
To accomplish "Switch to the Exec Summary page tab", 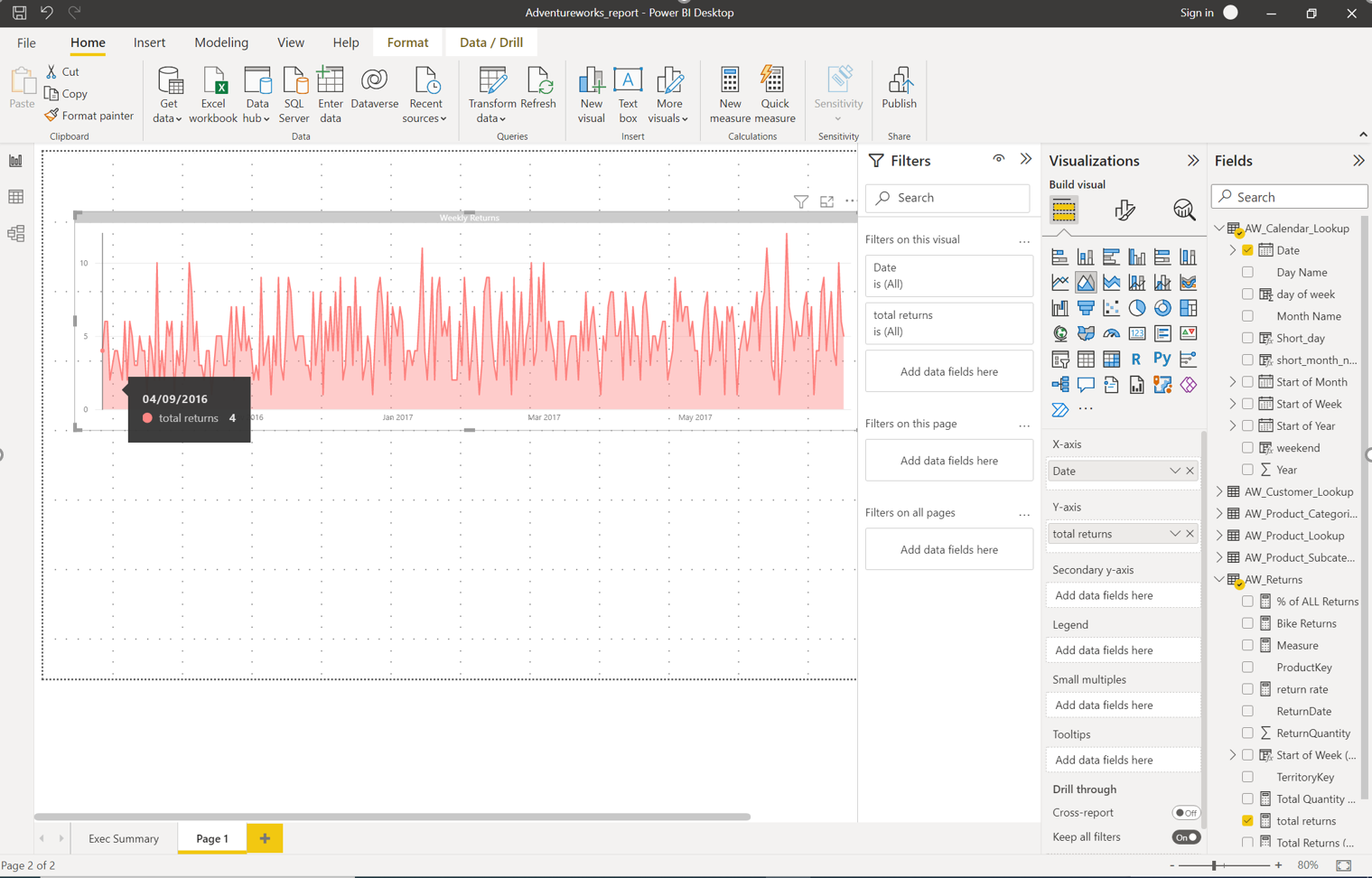I will pyautogui.click(x=124, y=838).
